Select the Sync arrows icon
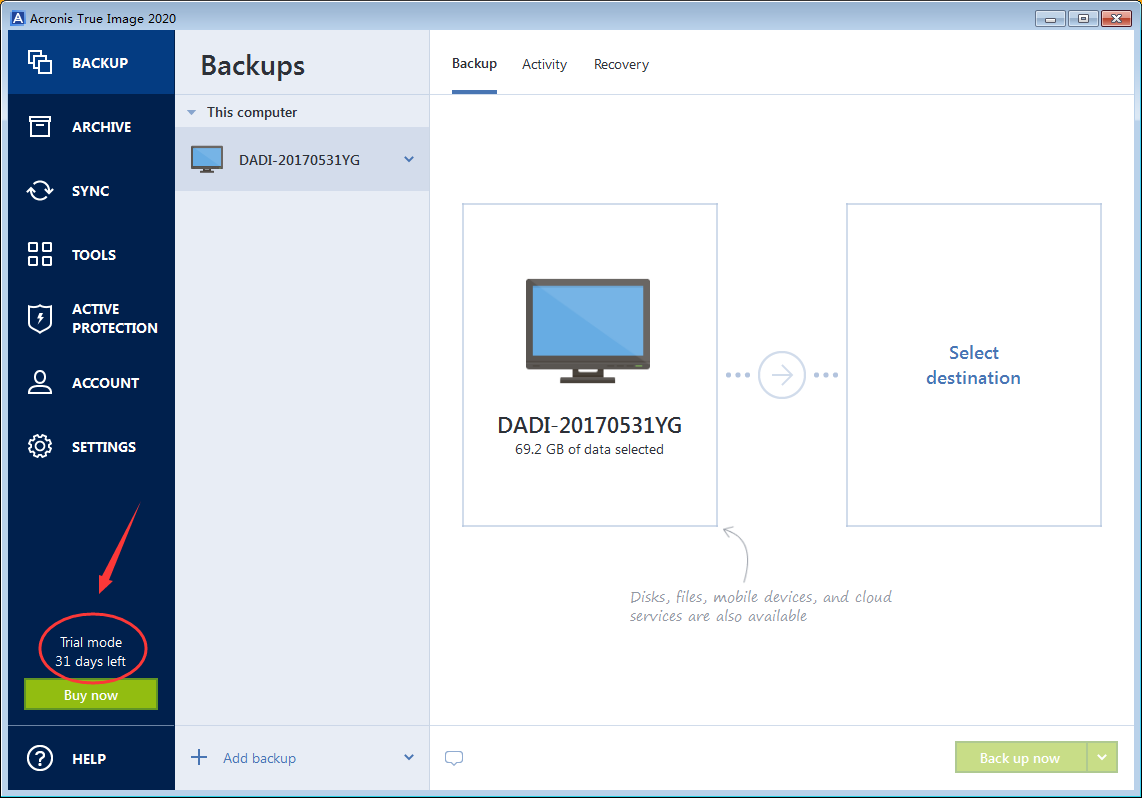Viewport: 1142px width, 798px height. [40, 191]
